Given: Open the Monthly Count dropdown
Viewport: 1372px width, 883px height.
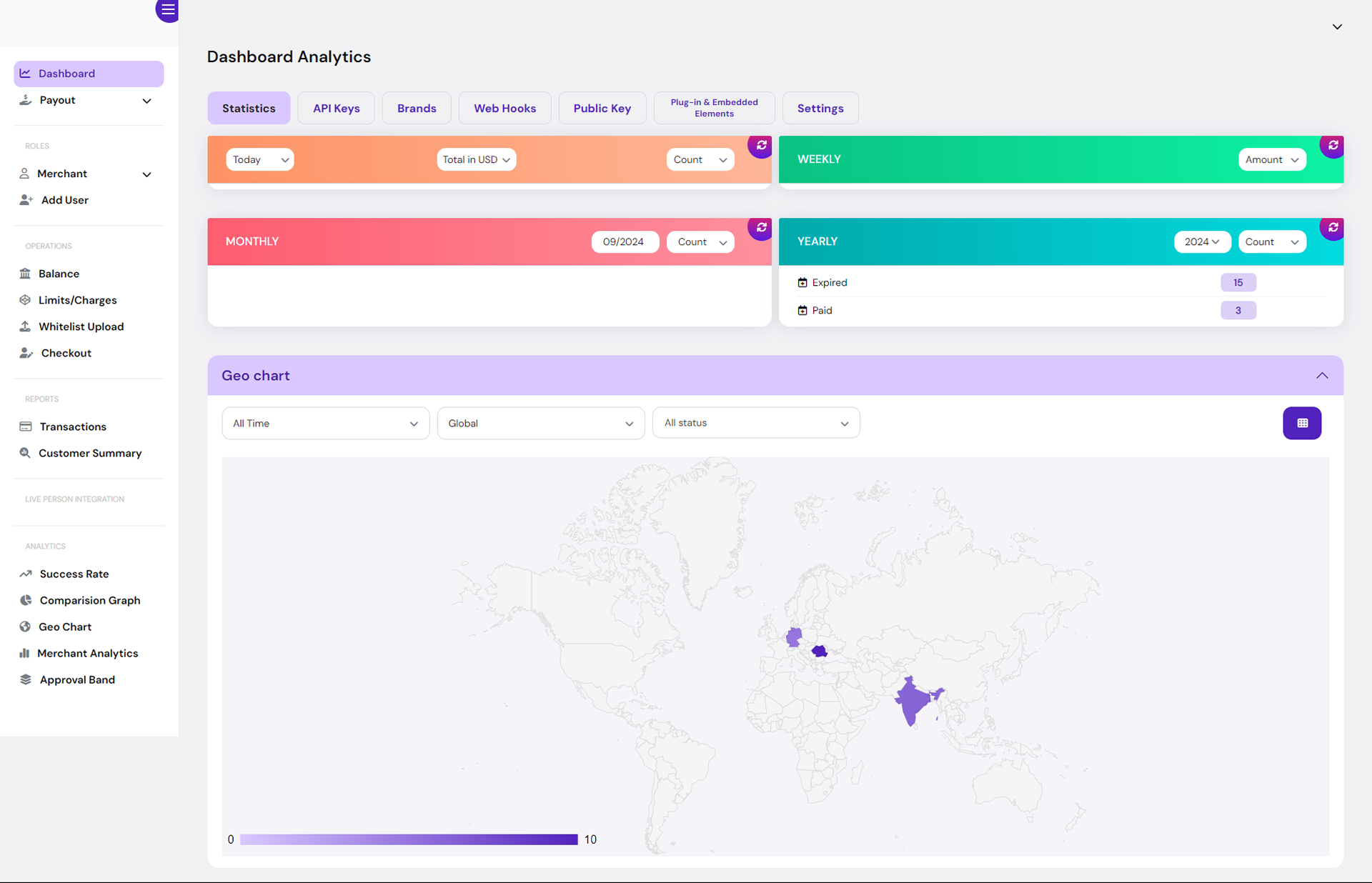Looking at the screenshot, I should [x=700, y=241].
